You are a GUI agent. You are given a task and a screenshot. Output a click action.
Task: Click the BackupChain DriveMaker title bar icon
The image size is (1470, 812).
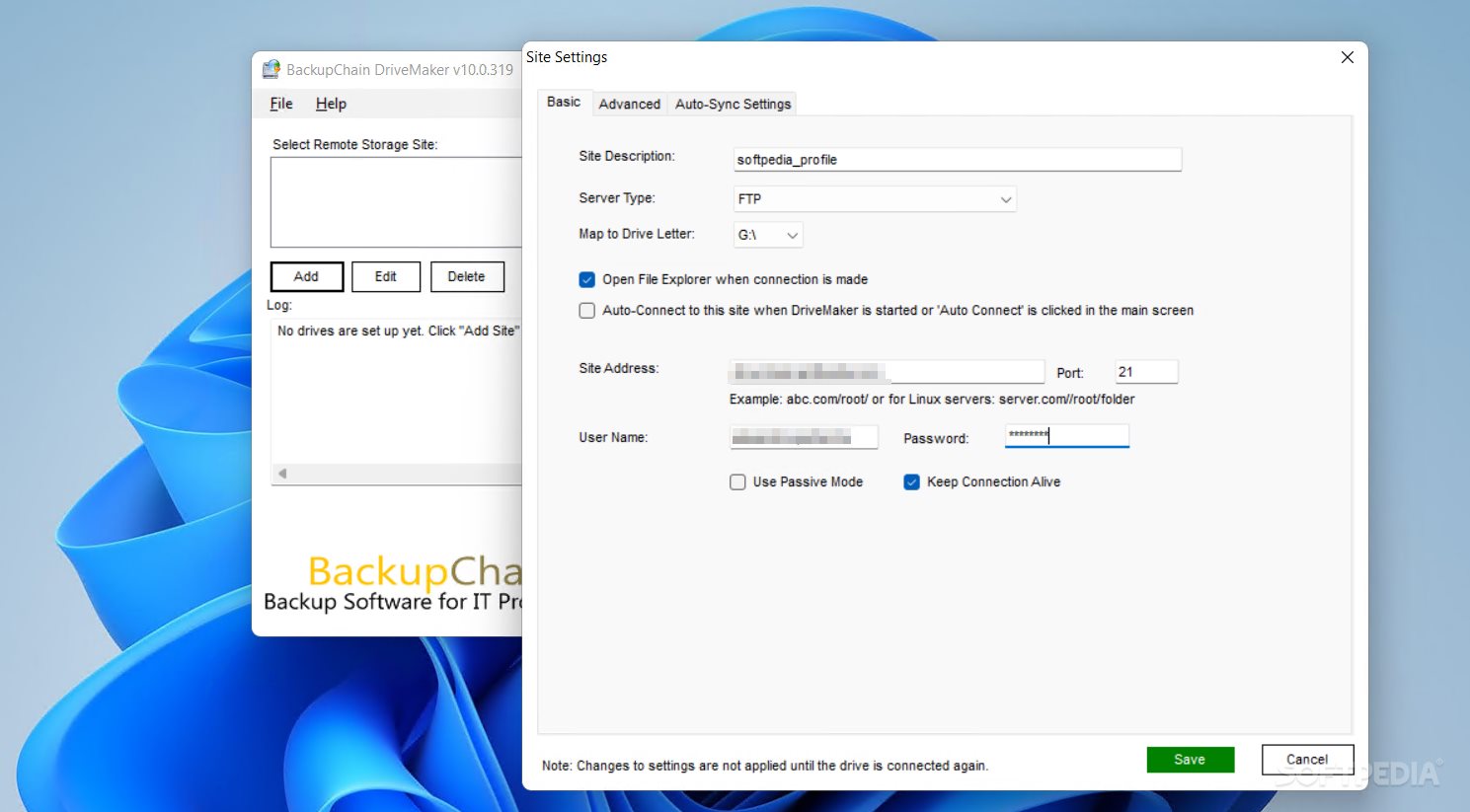tap(271, 69)
